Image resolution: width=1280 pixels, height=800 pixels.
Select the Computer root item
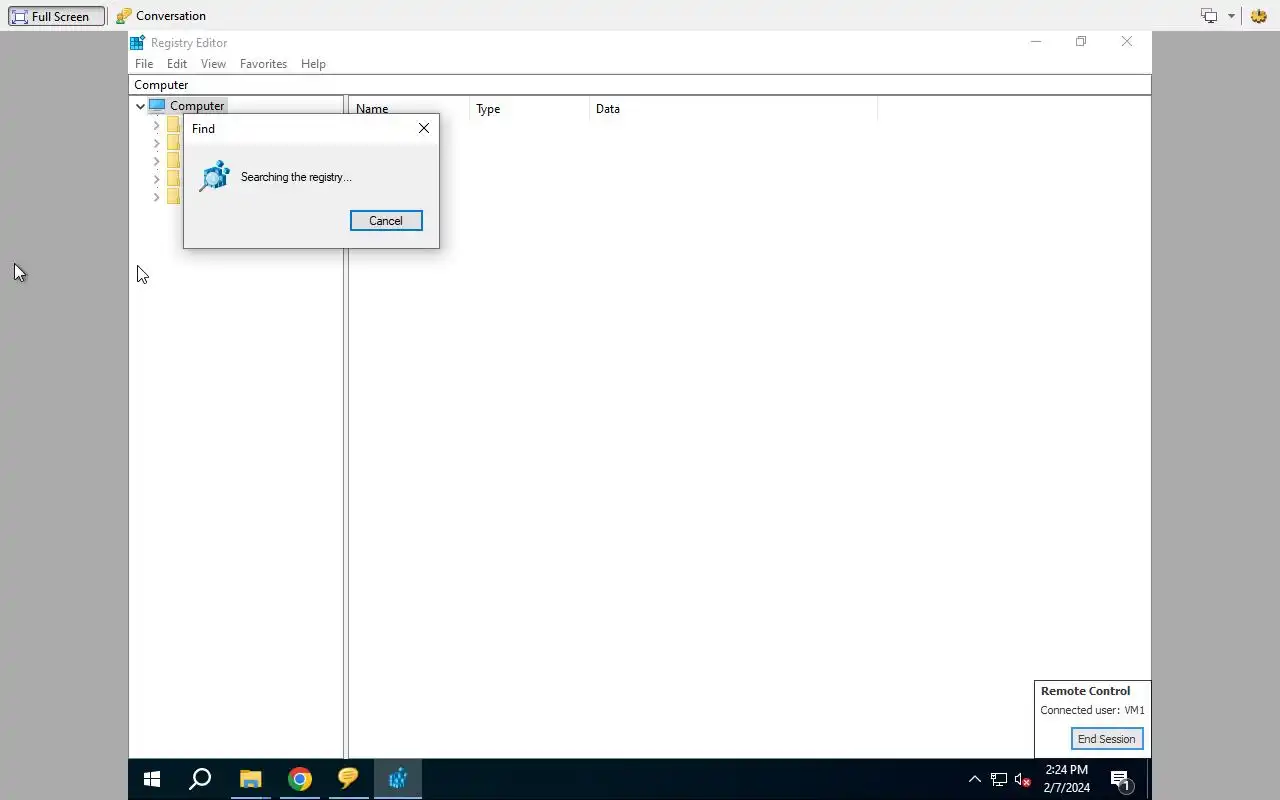(x=197, y=106)
